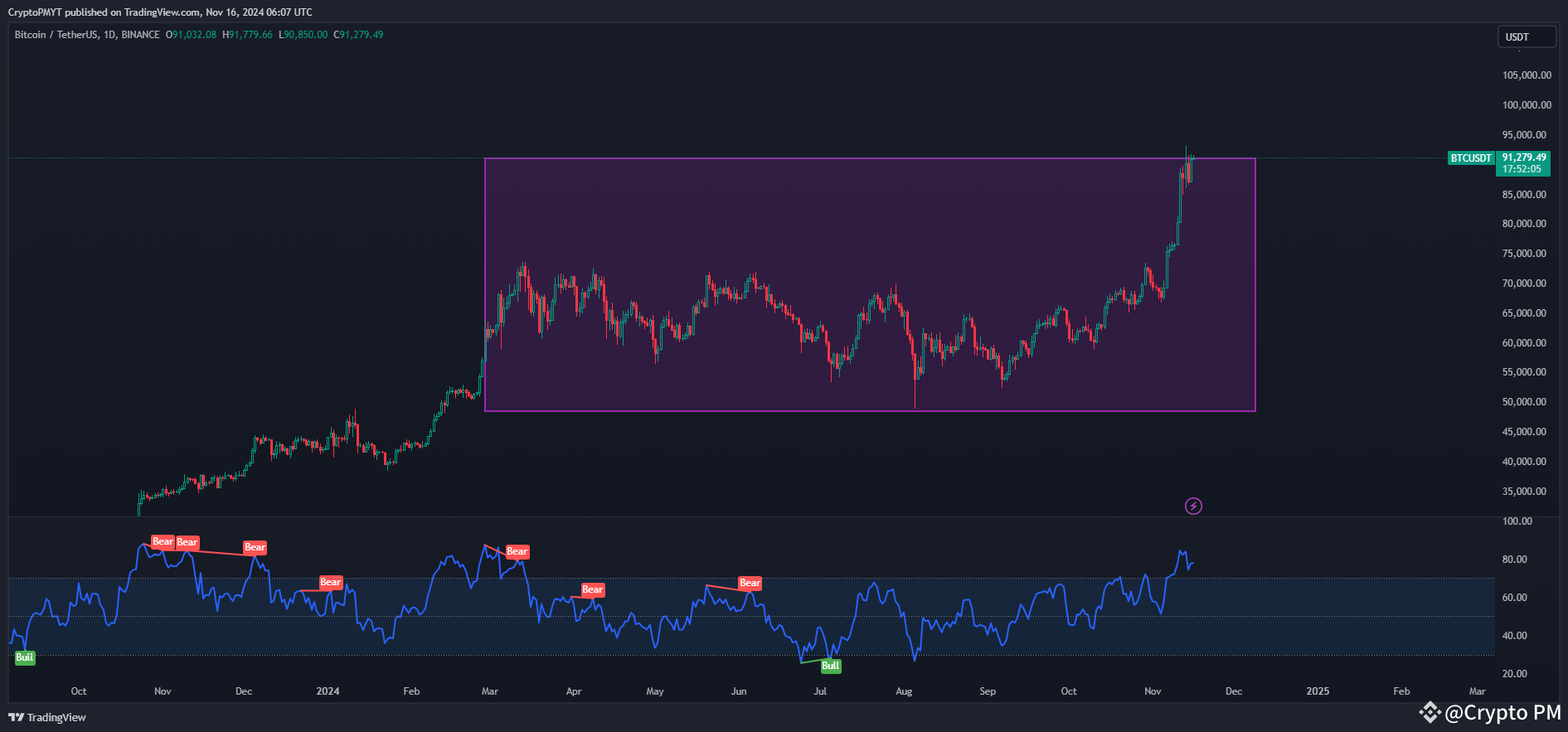Screen dimensions: 1568x732
Task: Click the 105,000.00 price axis label
Action: [1527, 75]
